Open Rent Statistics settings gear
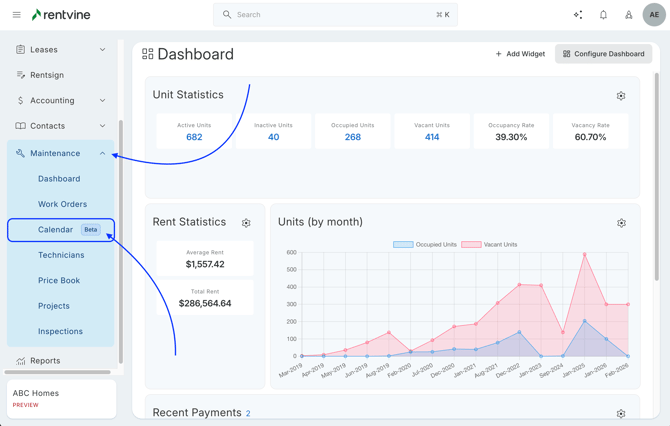670x426 pixels. 246,223
